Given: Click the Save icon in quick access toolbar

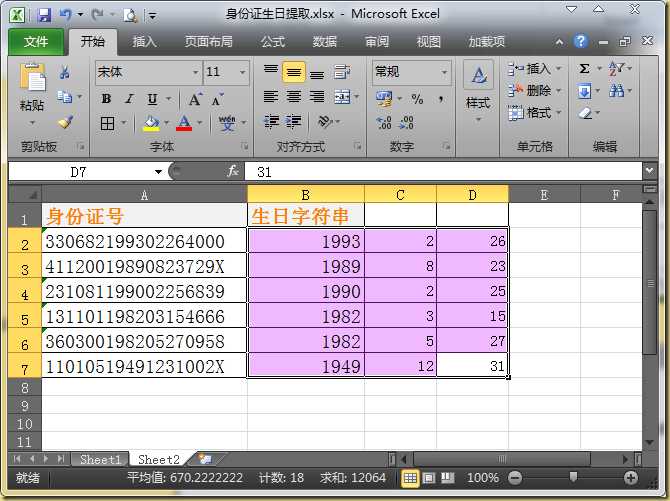Looking at the screenshot, I should 44,15.
